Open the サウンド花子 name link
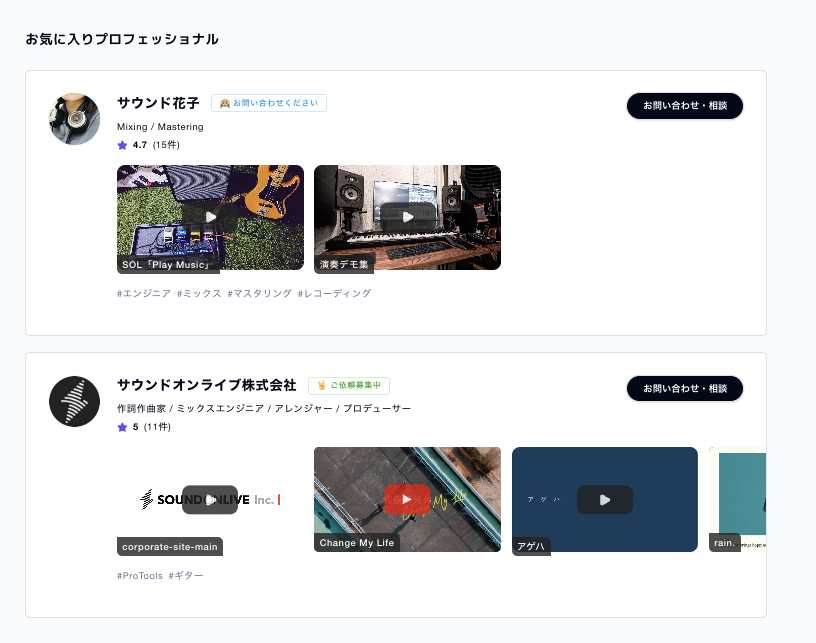The width and height of the screenshot is (816, 643). pos(158,103)
